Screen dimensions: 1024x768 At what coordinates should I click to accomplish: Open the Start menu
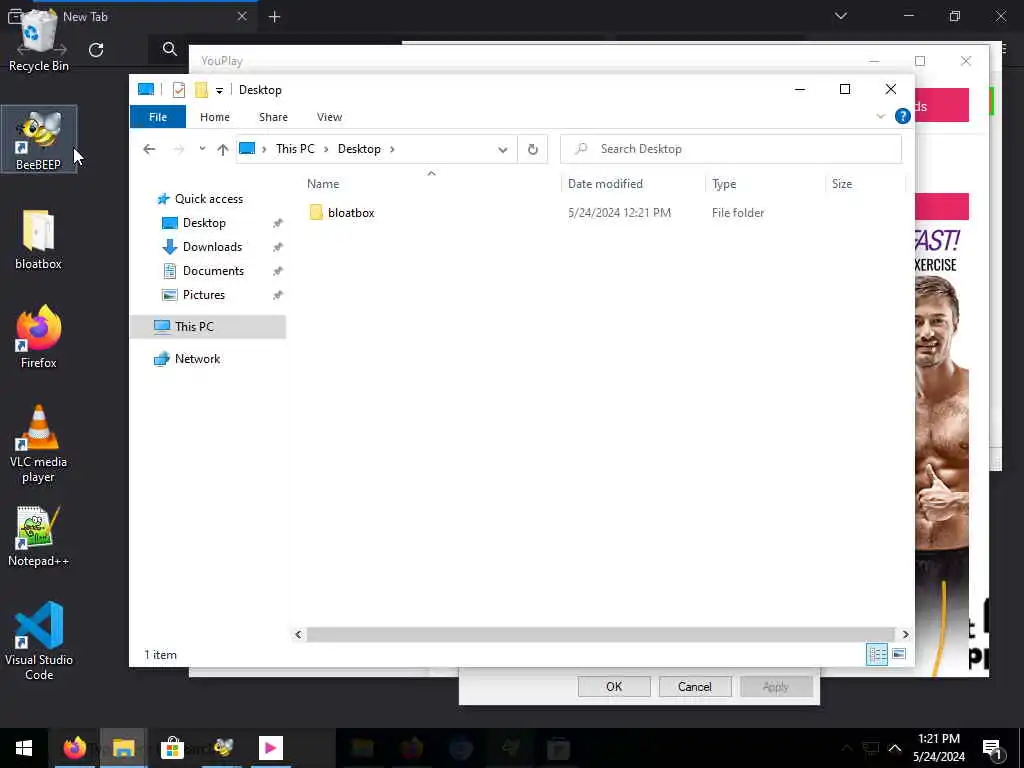(x=24, y=748)
